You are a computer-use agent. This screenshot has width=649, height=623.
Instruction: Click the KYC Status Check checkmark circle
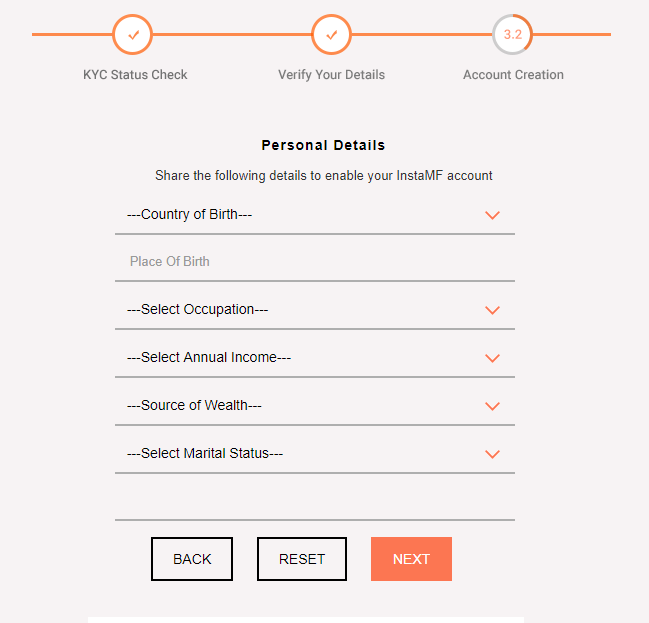(133, 35)
